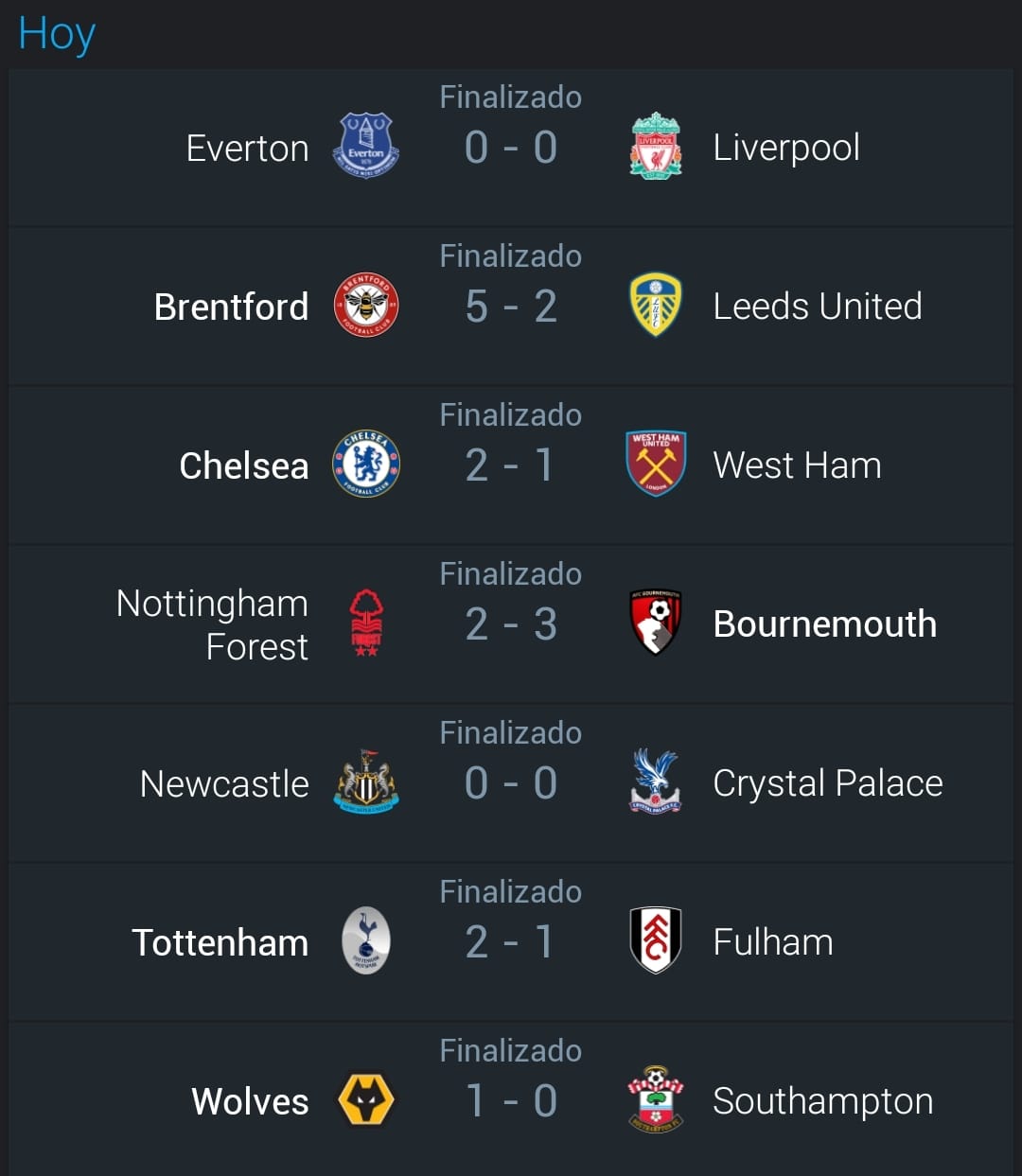Click the Bournemouth club badge
The width and height of the screenshot is (1022, 1176).
pyautogui.click(x=655, y=623)
